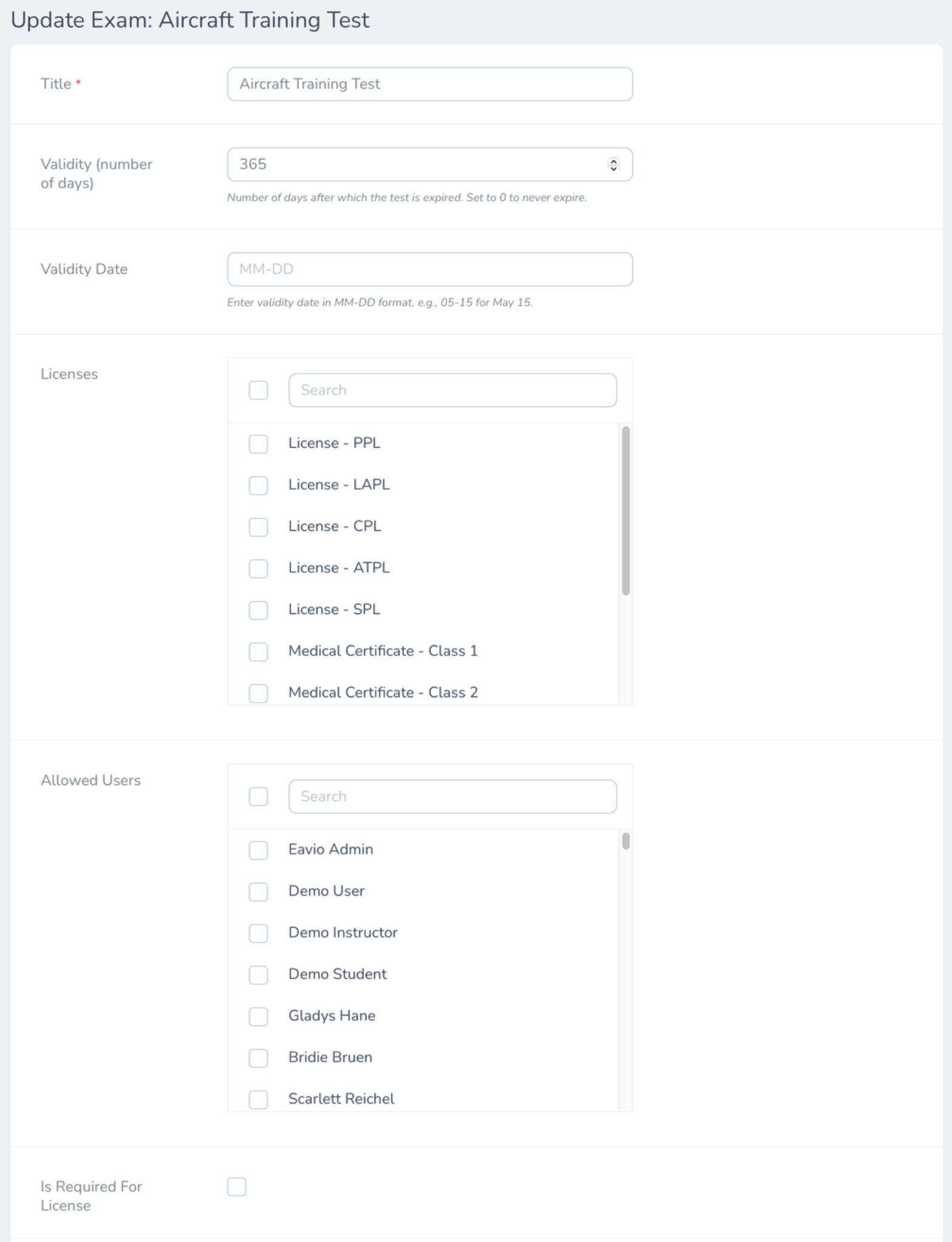
Task: Check the License - PPL checkbox
Action: click(258, 444)
